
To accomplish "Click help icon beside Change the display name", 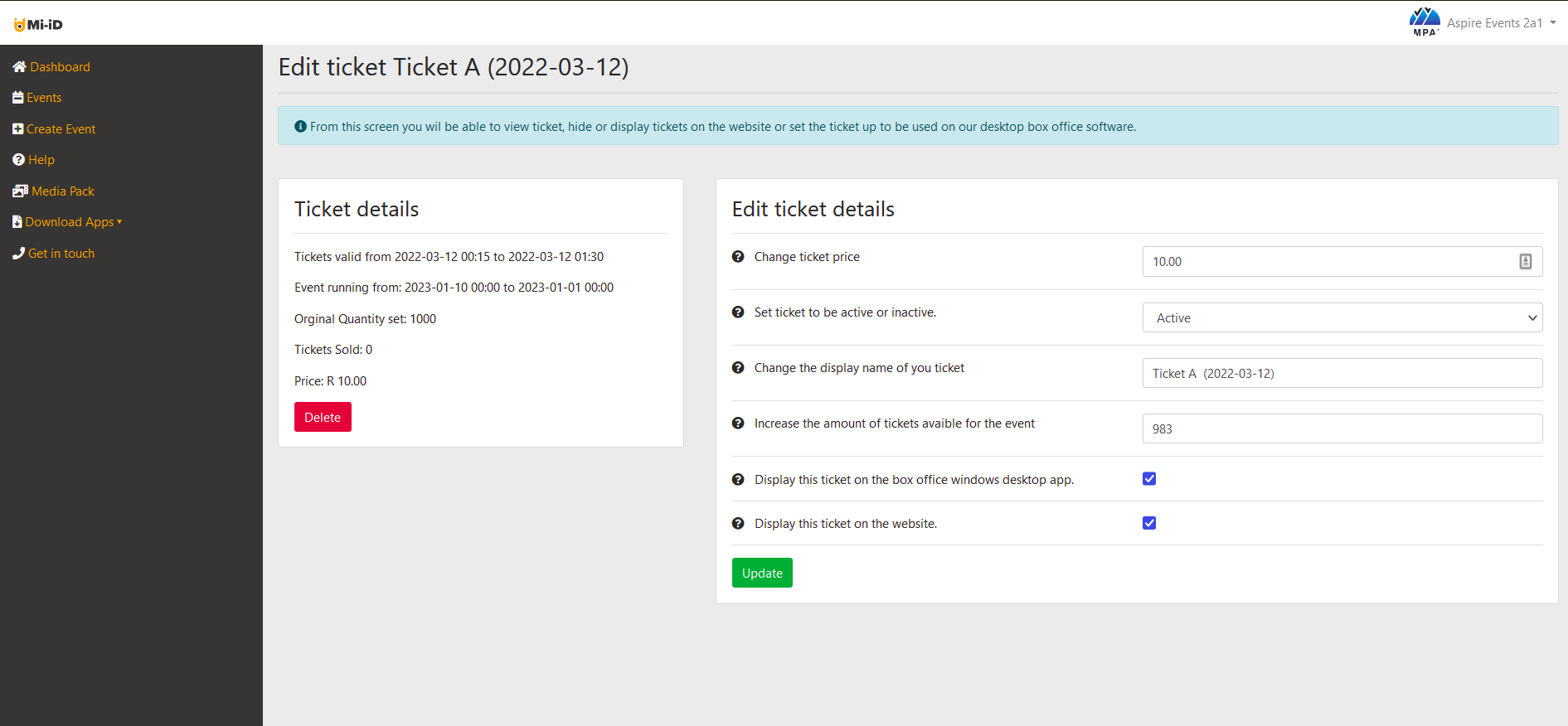I will pyautogui.click(x=738, y=368).
